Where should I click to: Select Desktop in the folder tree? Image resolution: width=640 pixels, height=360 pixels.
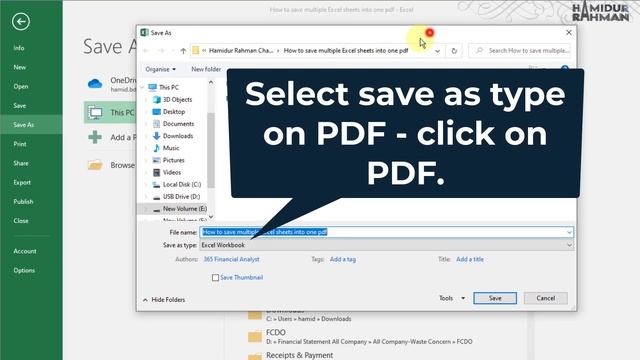[x=173, y=112]
